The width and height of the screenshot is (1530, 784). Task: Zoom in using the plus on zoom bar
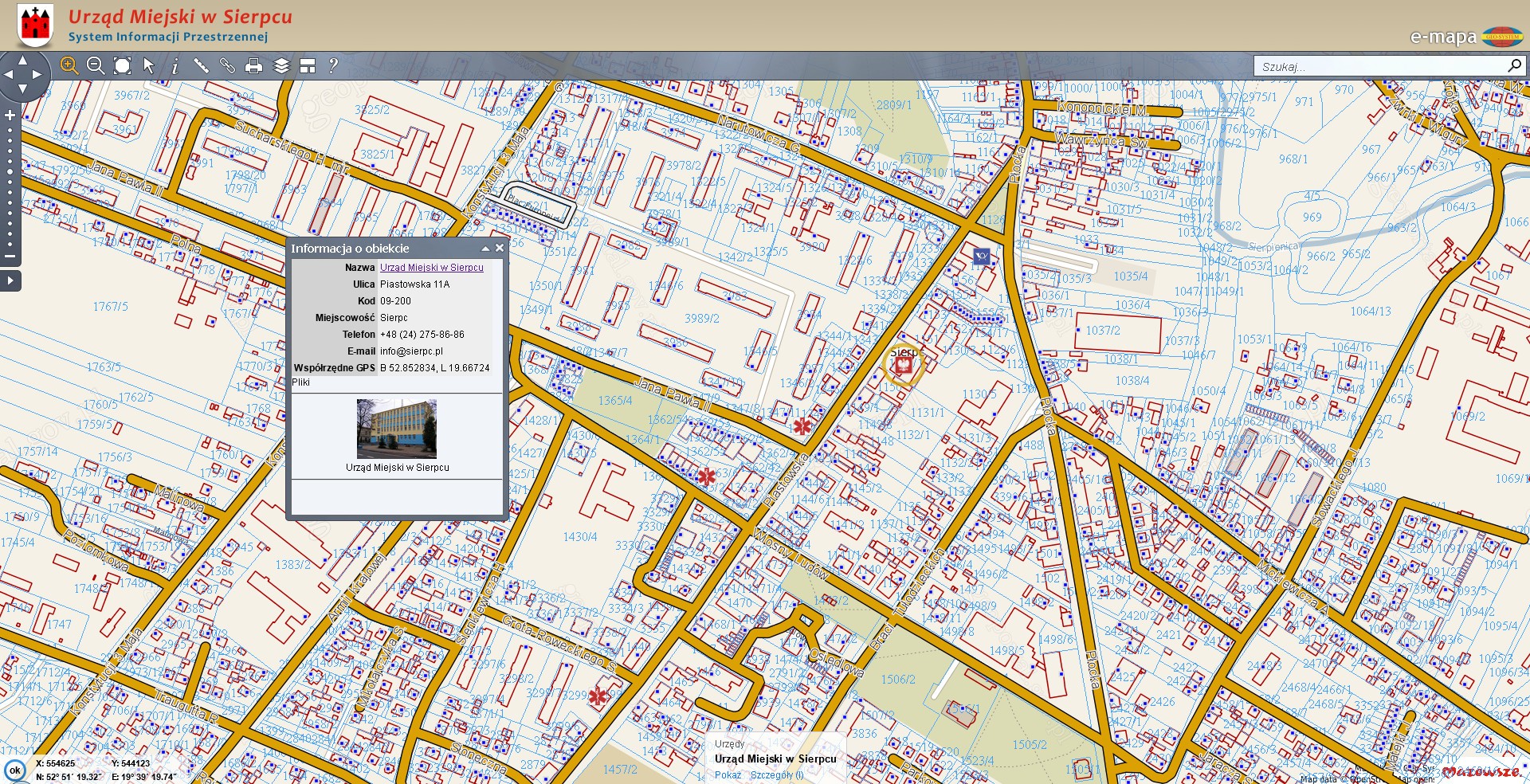10,116
